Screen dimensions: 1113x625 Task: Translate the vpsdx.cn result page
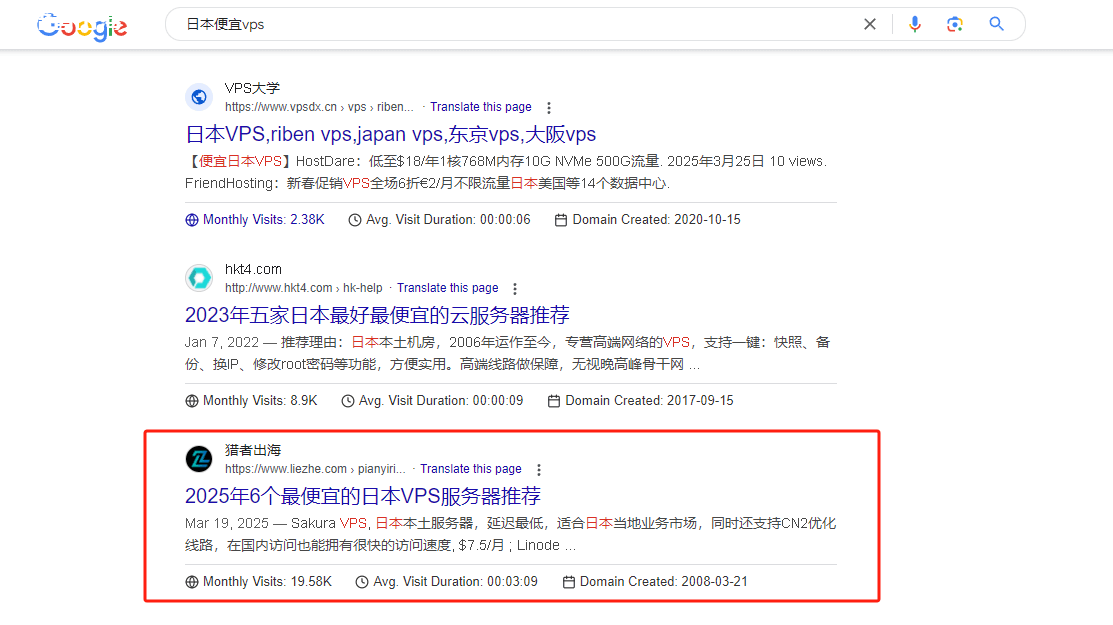click(x=481, y=107)
